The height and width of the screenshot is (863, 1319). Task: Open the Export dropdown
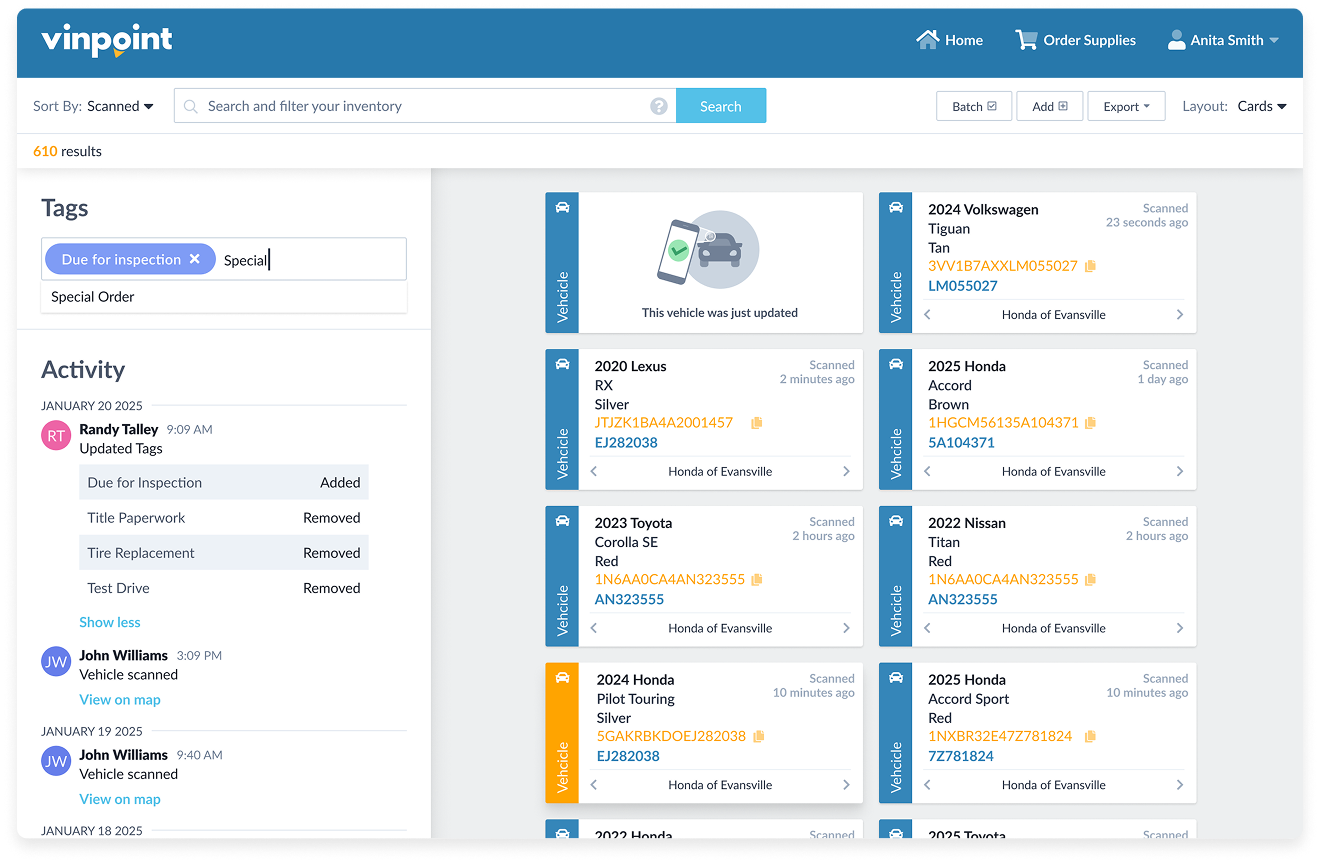coord(1126,106)
